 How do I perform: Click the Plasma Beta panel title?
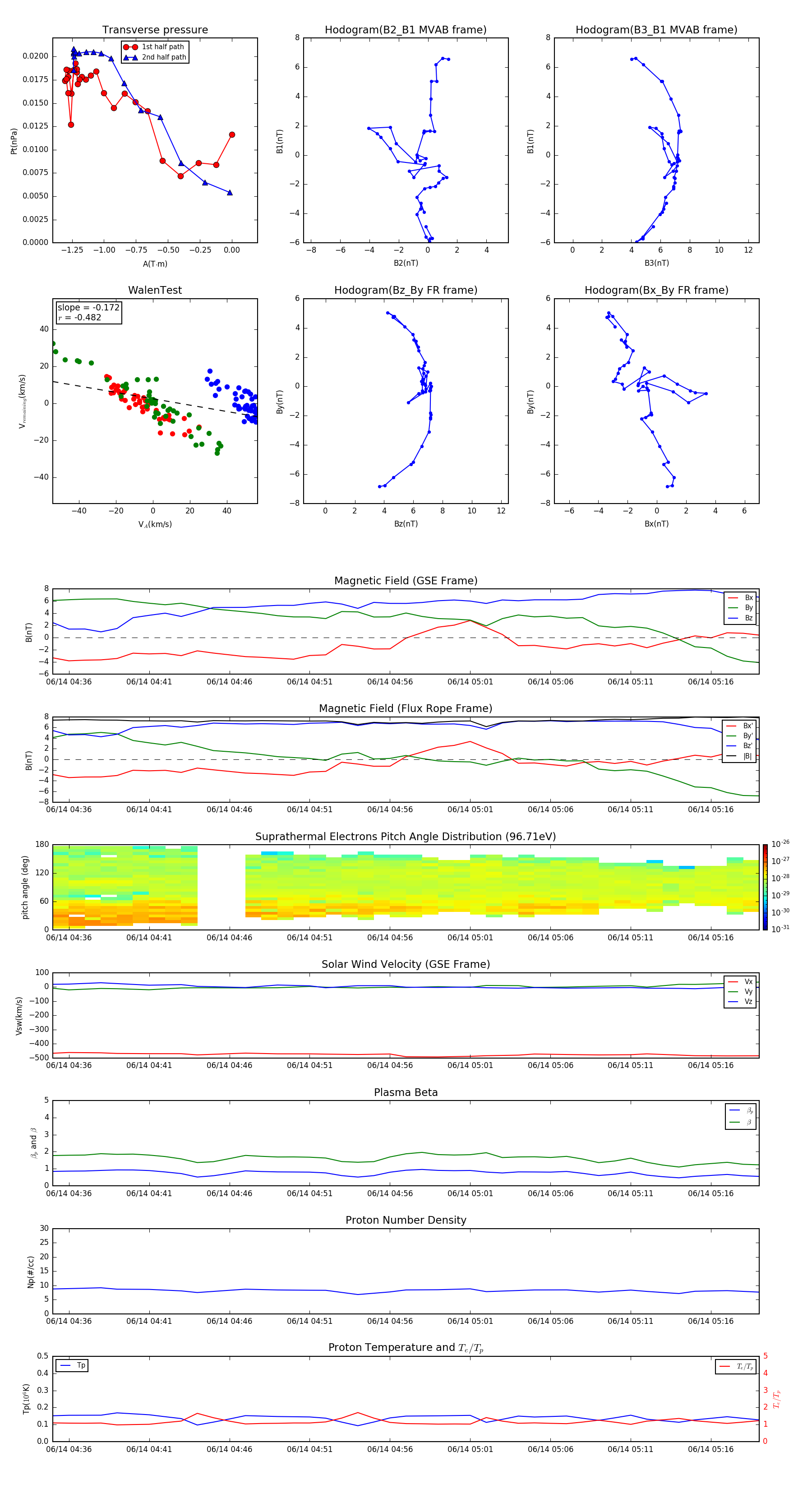(x=406, y=1092)
